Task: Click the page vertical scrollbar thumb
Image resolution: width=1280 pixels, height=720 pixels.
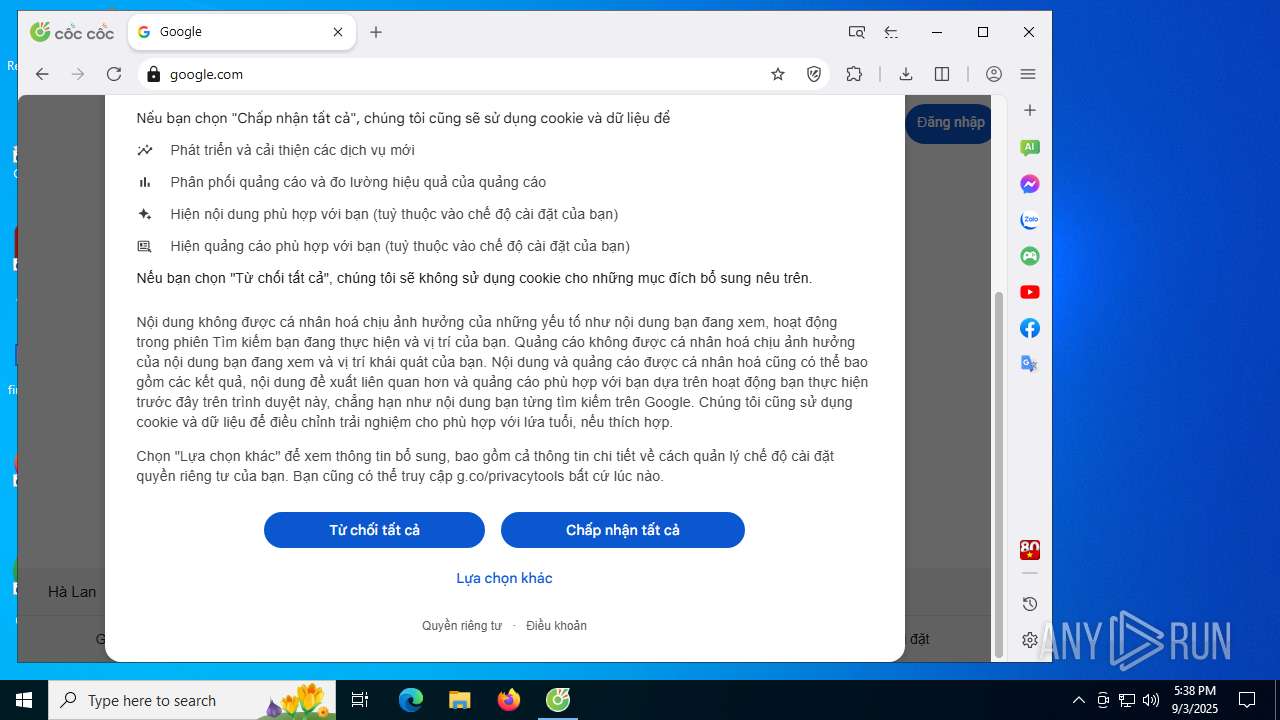Action: point(997,474)
